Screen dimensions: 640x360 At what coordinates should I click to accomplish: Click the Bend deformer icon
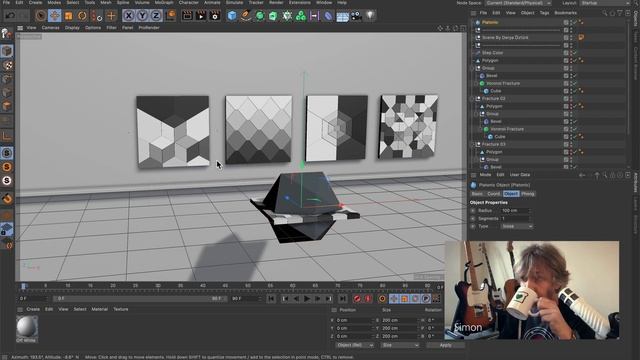click(328, 16)
